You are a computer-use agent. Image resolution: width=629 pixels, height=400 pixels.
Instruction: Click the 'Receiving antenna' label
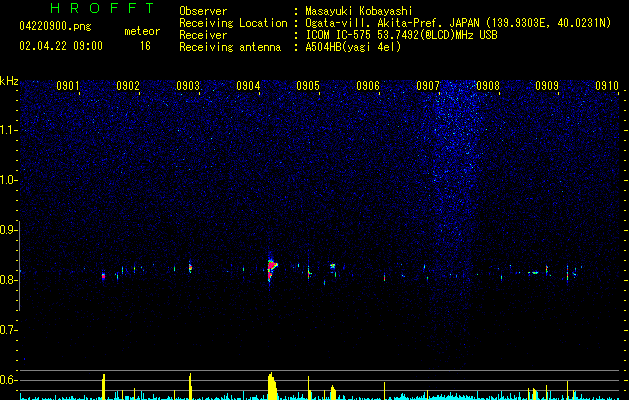(230, 47)
